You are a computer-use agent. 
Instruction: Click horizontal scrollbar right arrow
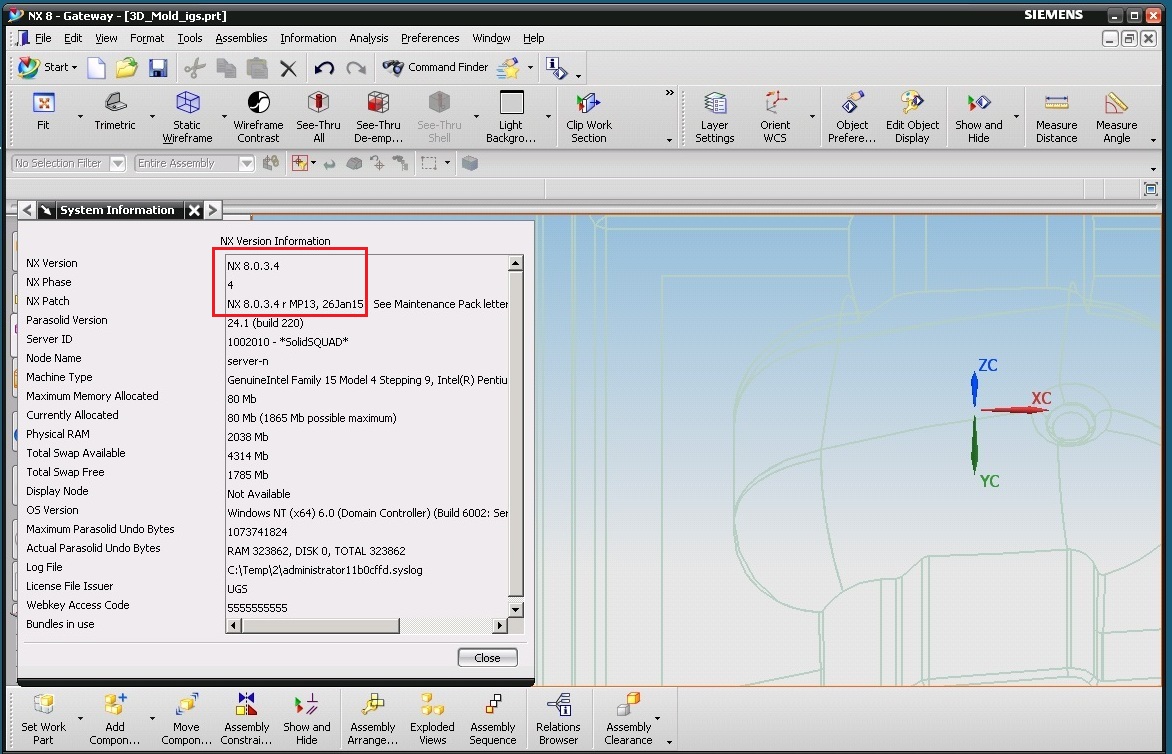[499, 625]
